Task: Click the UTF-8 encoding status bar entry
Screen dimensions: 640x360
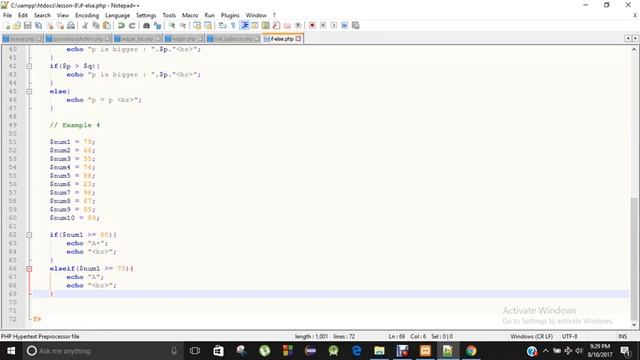Action: click(569, 336)
